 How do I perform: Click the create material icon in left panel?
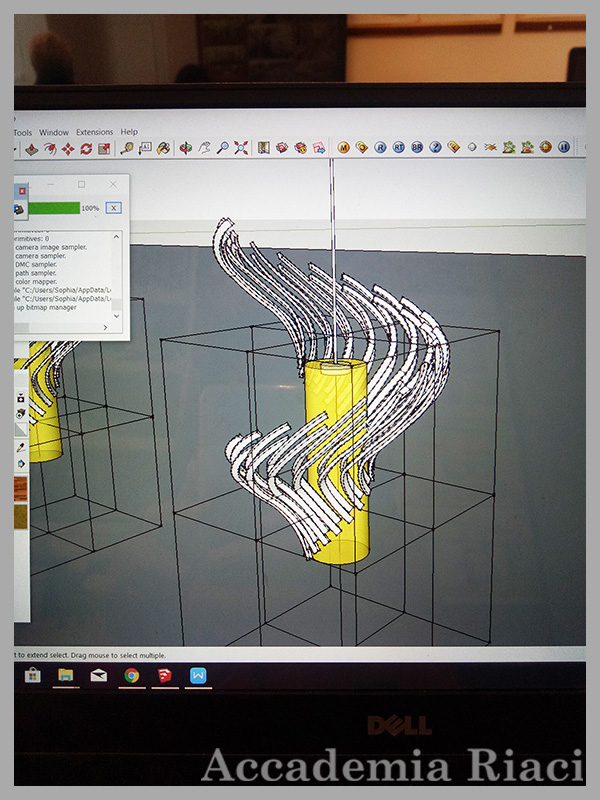pyautogui.click(x=21, y=413)
